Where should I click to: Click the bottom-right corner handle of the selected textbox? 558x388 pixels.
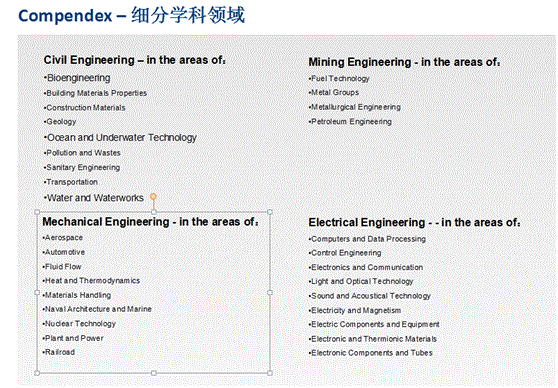pos(270,373)
